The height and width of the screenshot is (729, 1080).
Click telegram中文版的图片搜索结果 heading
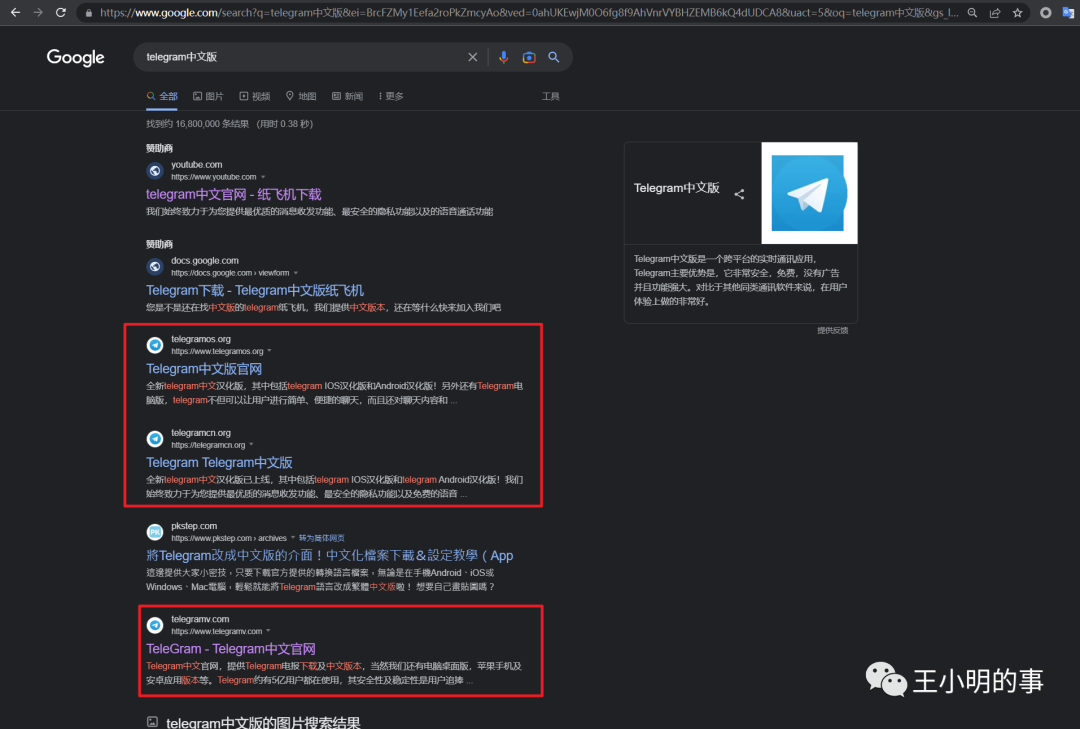(263, 721)
